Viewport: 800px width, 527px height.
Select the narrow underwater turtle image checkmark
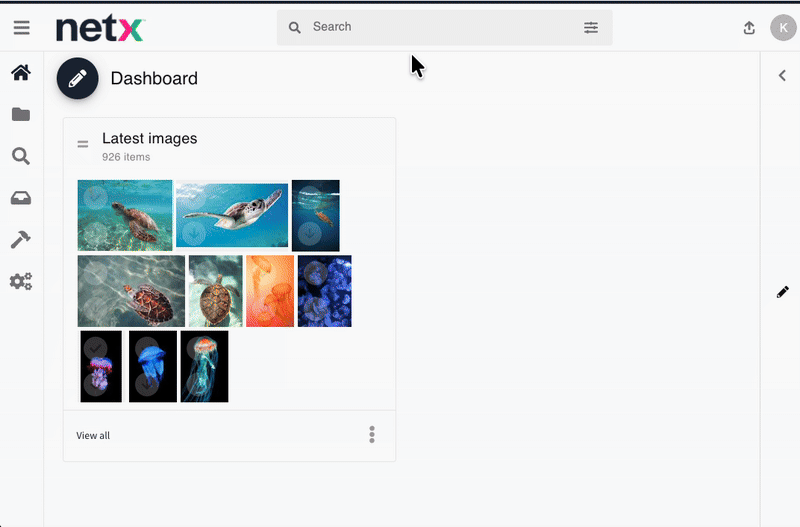tap(309, 197)
